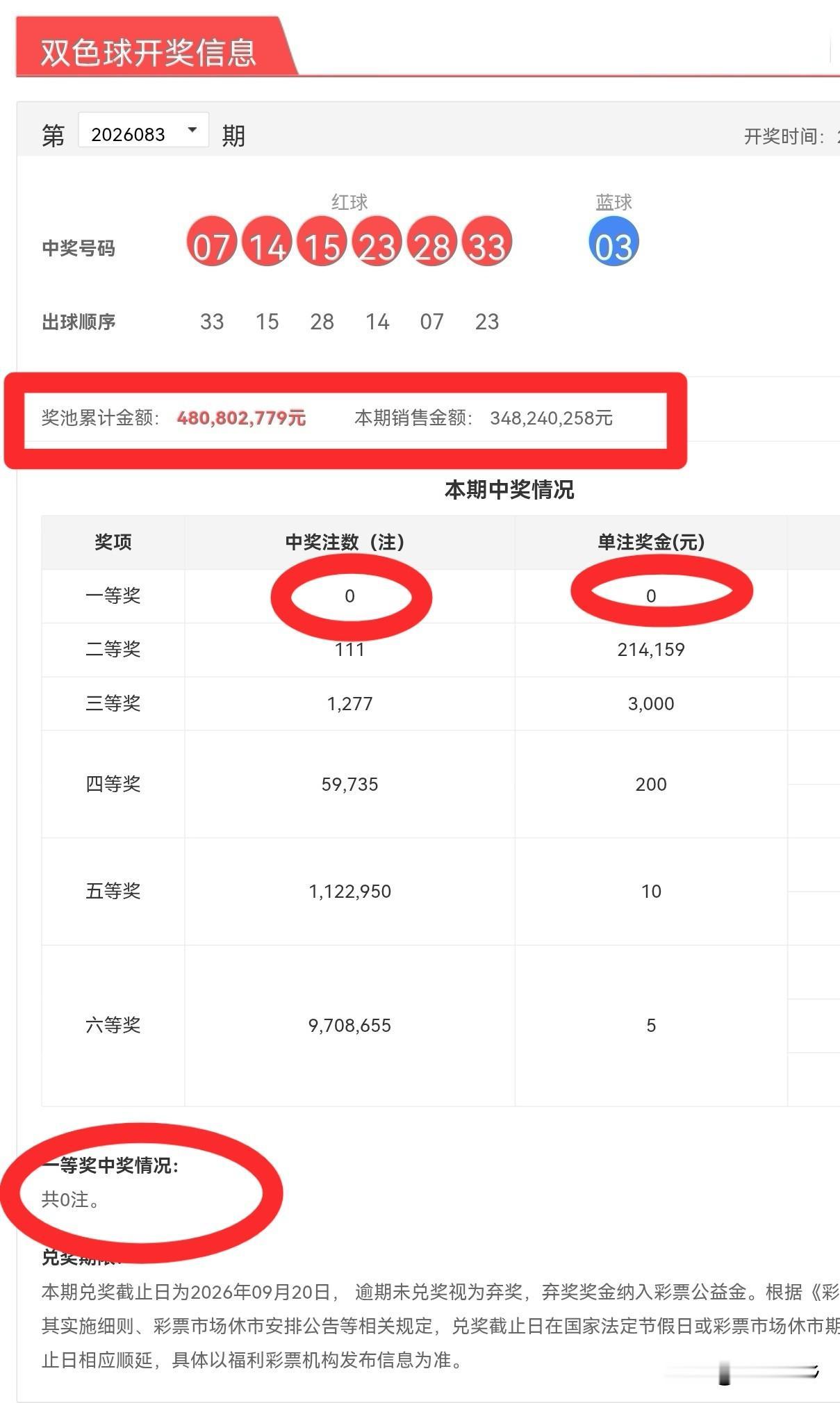840x1403 pixels.
Task: Click 四等奖 prize 200
Action: 651,784
